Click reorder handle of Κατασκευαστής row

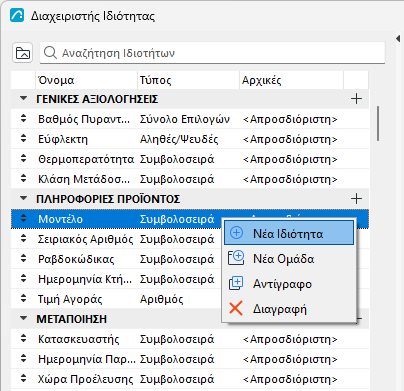pyautogui.click(x=23, y=339)
